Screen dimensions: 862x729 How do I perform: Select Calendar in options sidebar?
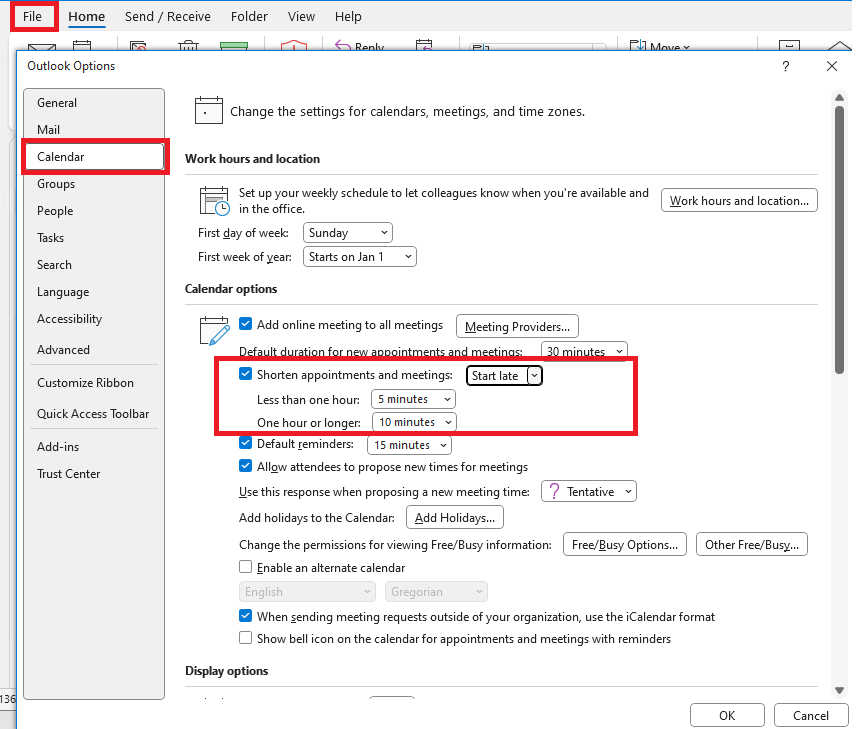(94, 157)
